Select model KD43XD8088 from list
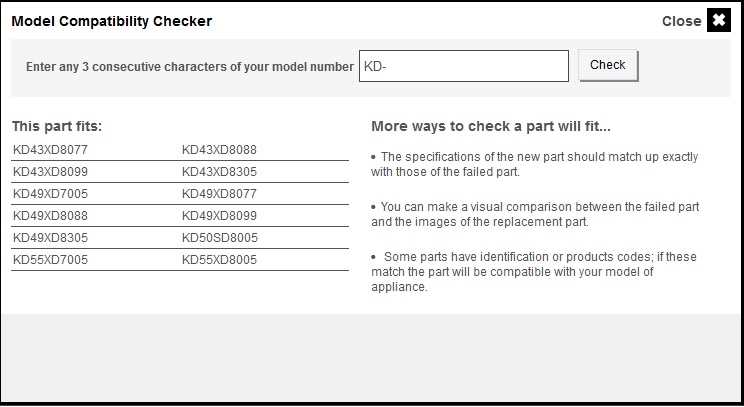744x407 pixels. click(x=220, y=150)
